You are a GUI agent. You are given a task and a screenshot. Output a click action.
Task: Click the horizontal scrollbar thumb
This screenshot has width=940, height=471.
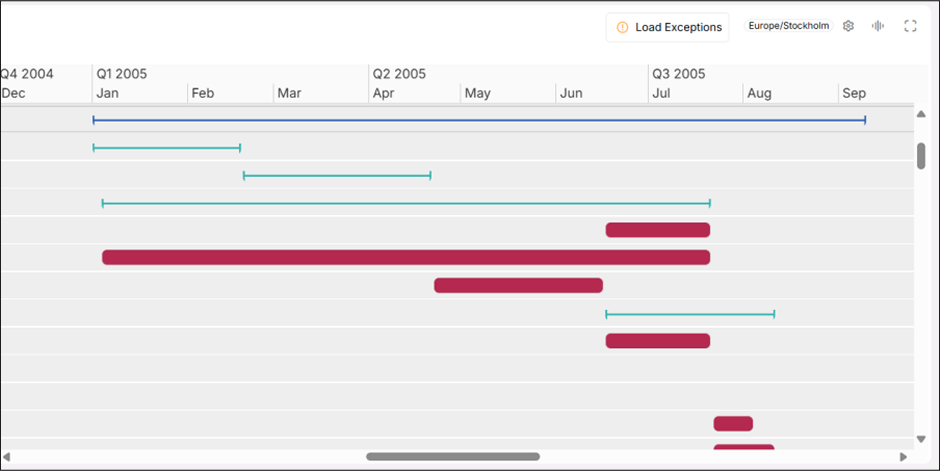pyautogui.click(x=453, y=457)
